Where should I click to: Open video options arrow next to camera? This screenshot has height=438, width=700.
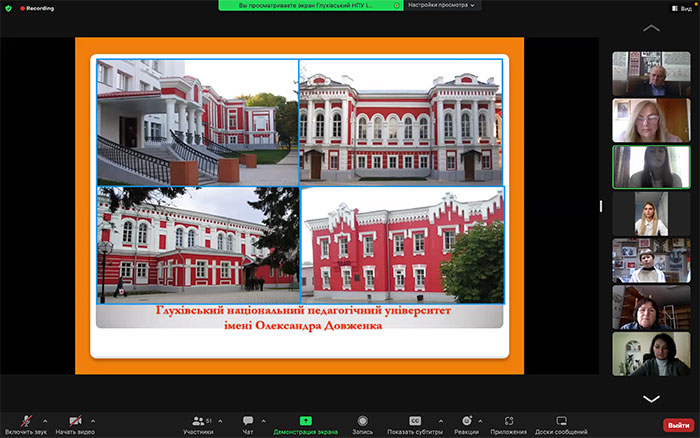pos(93,421)
